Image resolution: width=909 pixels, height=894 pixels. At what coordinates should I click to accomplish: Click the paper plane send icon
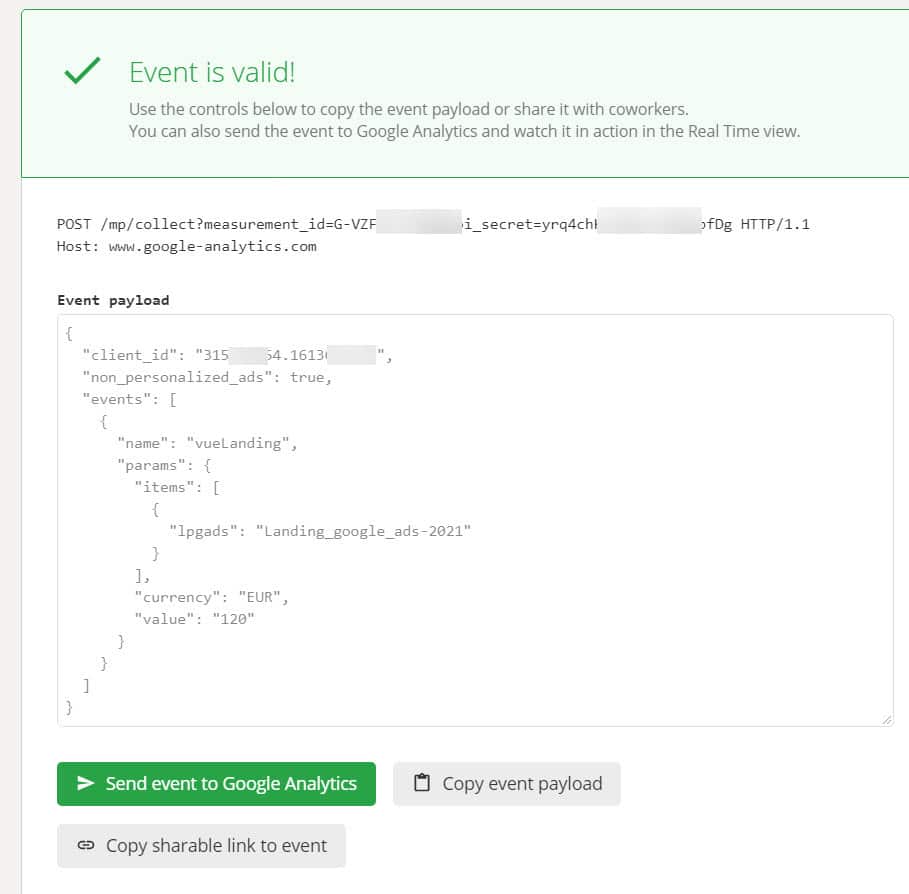click(86, 783)
